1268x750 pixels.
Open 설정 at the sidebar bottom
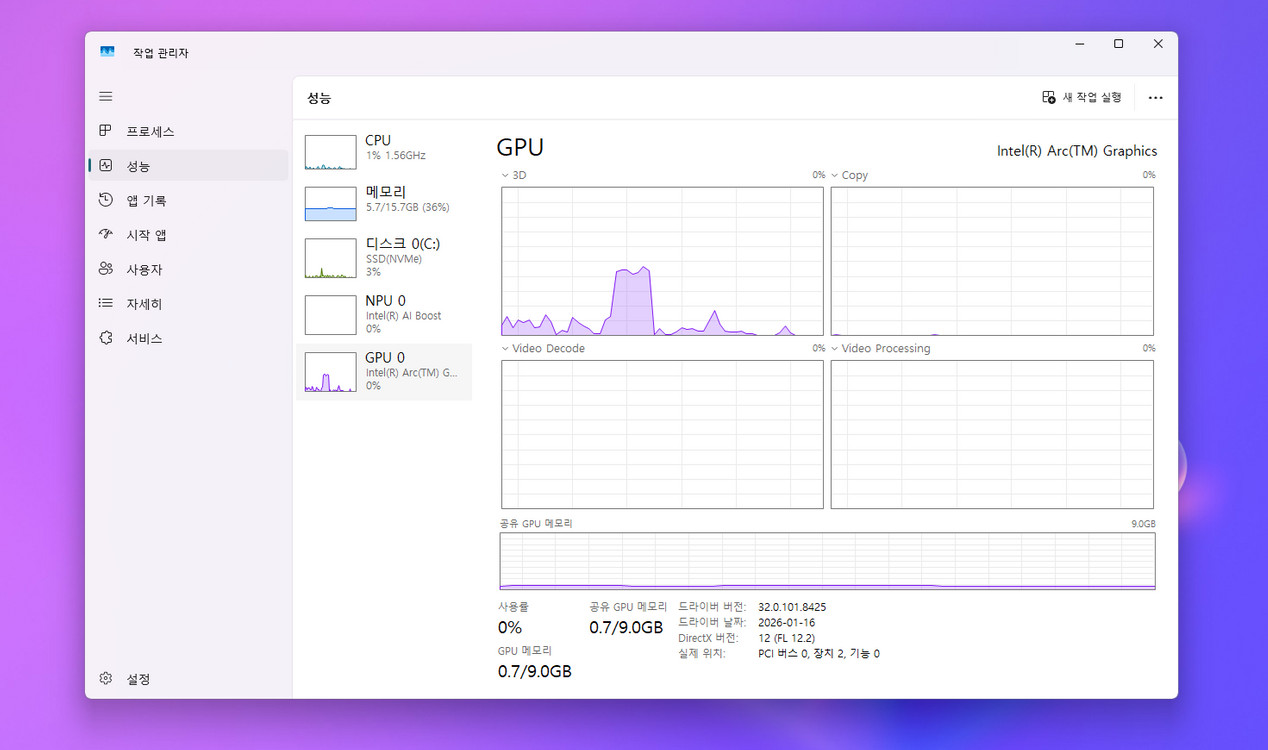click(x=188, y=679)
